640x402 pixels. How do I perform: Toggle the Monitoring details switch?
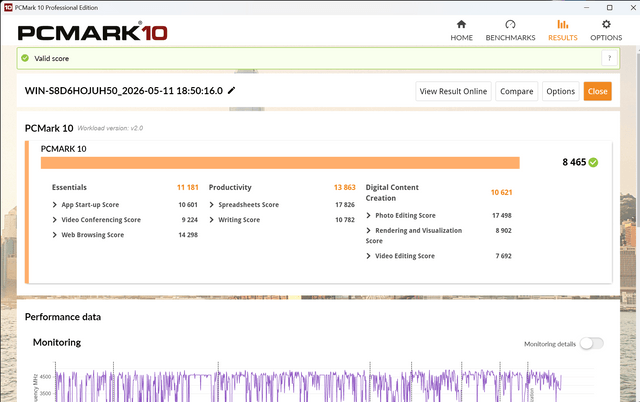click(591, 344)
